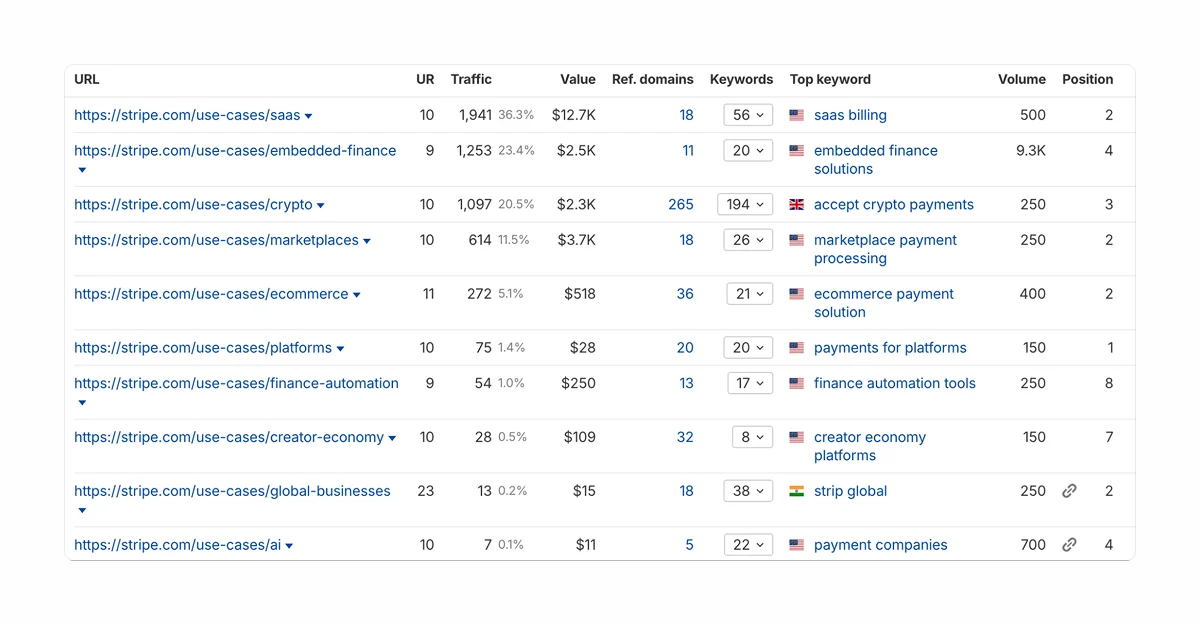Open the link icon on the ai row
This screenshot has height=626, width=1200.
tap(1069, 545)
